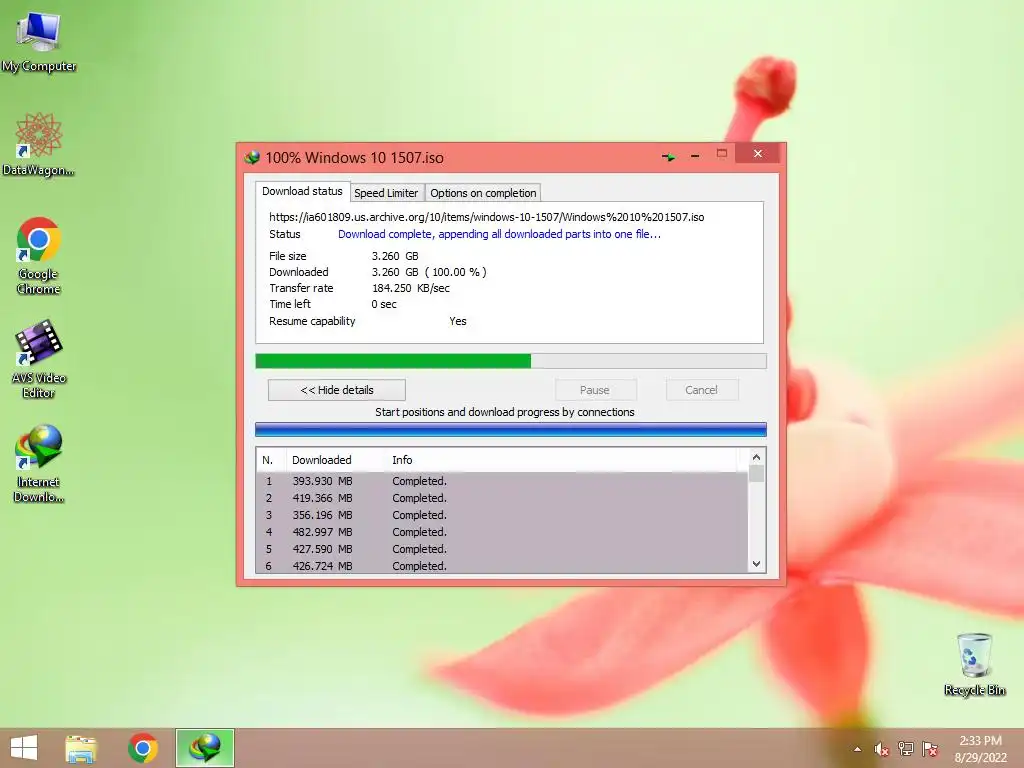The height and width of the screenshot is (768, 1024).
Task: Show hidden tray icons arrow
Action: [x=857, y=749]
